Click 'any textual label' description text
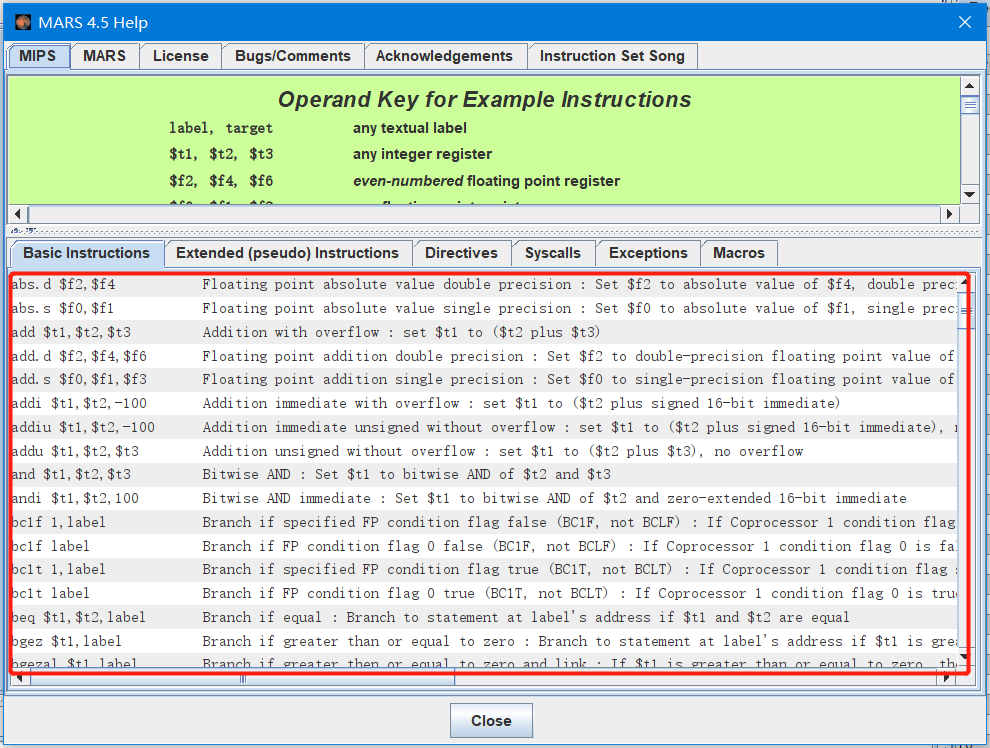 (410, 128)
